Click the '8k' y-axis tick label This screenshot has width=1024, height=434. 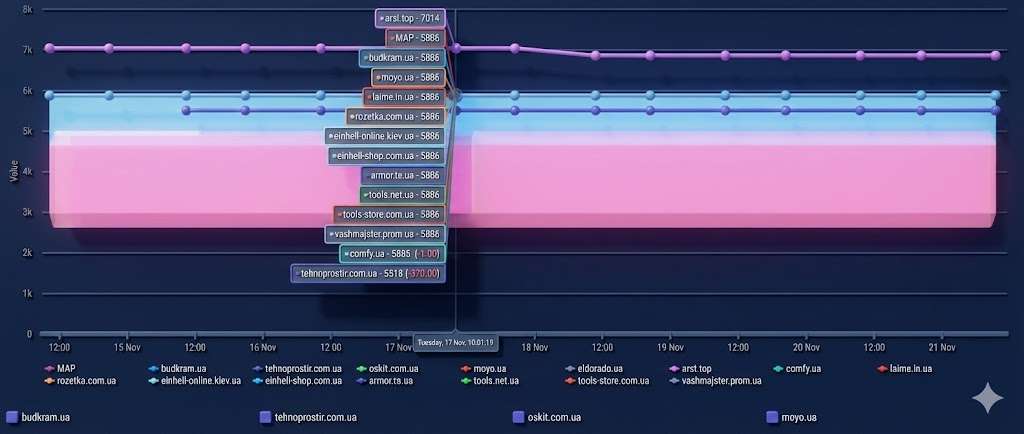[x=27, y=9]
